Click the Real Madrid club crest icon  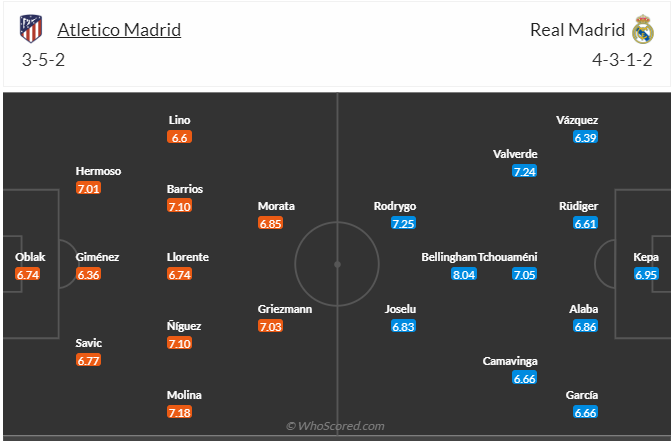(640, 29)
